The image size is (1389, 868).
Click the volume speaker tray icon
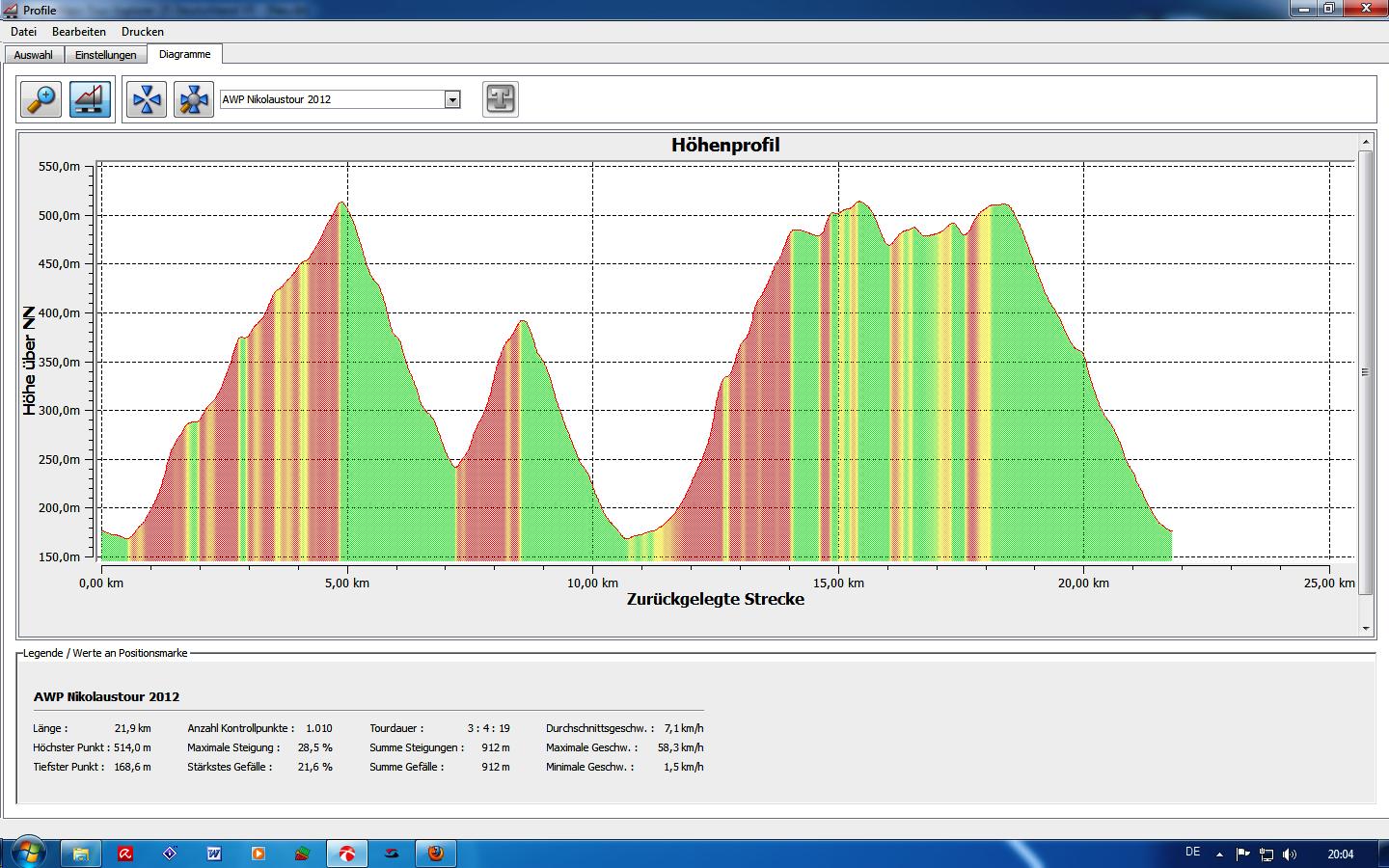[1290, 854]
